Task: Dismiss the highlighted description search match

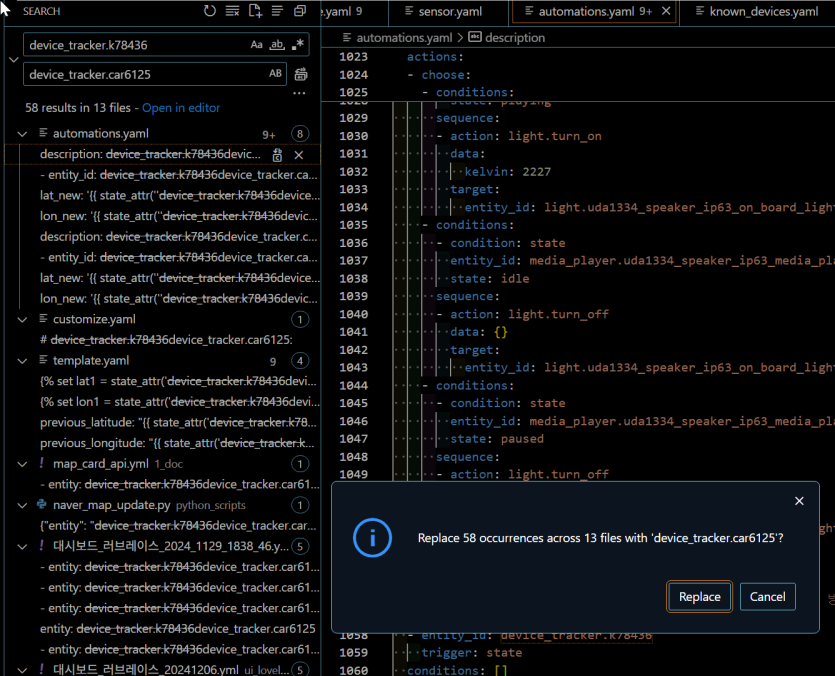Action: pos(299,155)
